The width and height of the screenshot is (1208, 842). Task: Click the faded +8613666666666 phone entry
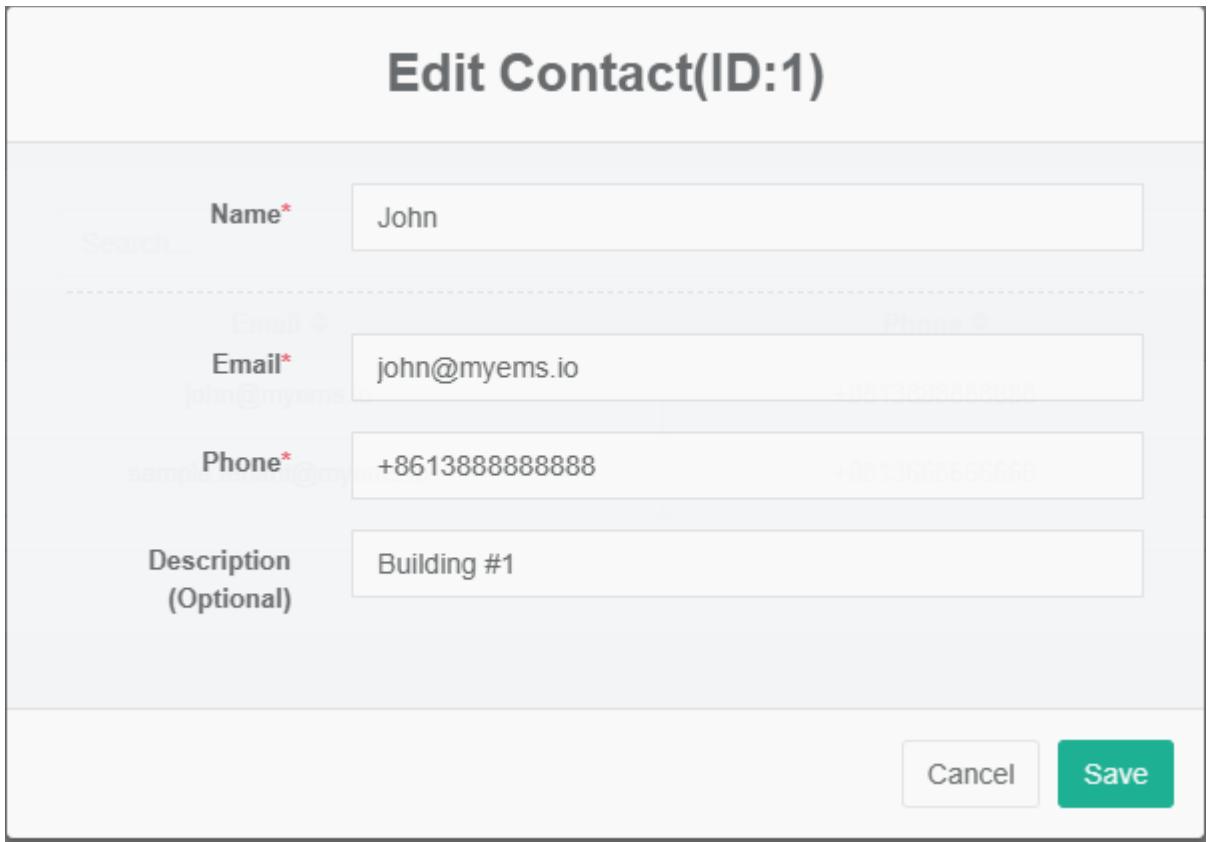click(934, 471)
